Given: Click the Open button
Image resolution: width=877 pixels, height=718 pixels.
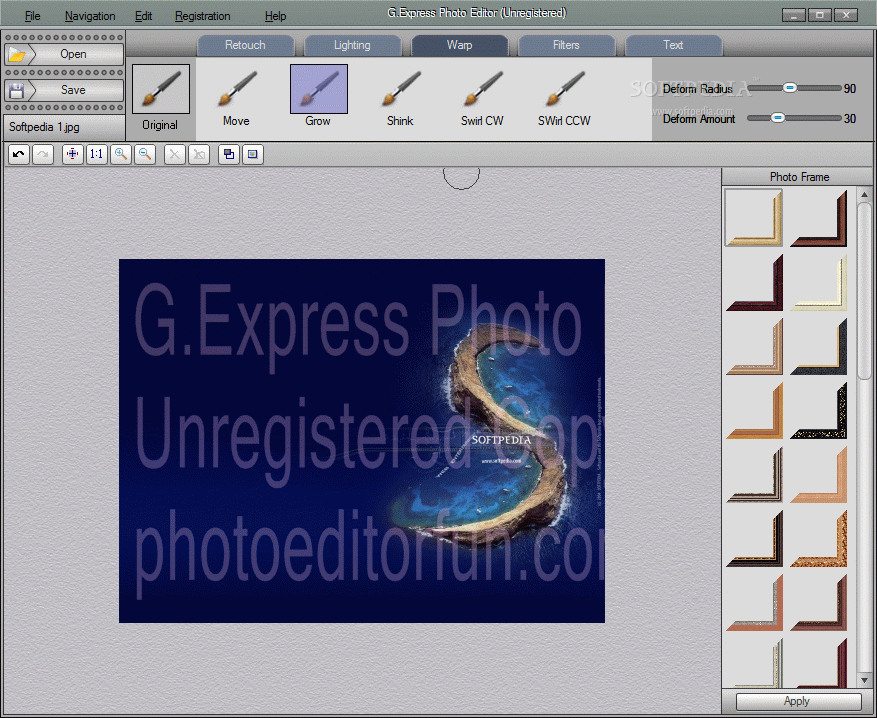Looking at the screenshot, I should [x=64, y=54].
